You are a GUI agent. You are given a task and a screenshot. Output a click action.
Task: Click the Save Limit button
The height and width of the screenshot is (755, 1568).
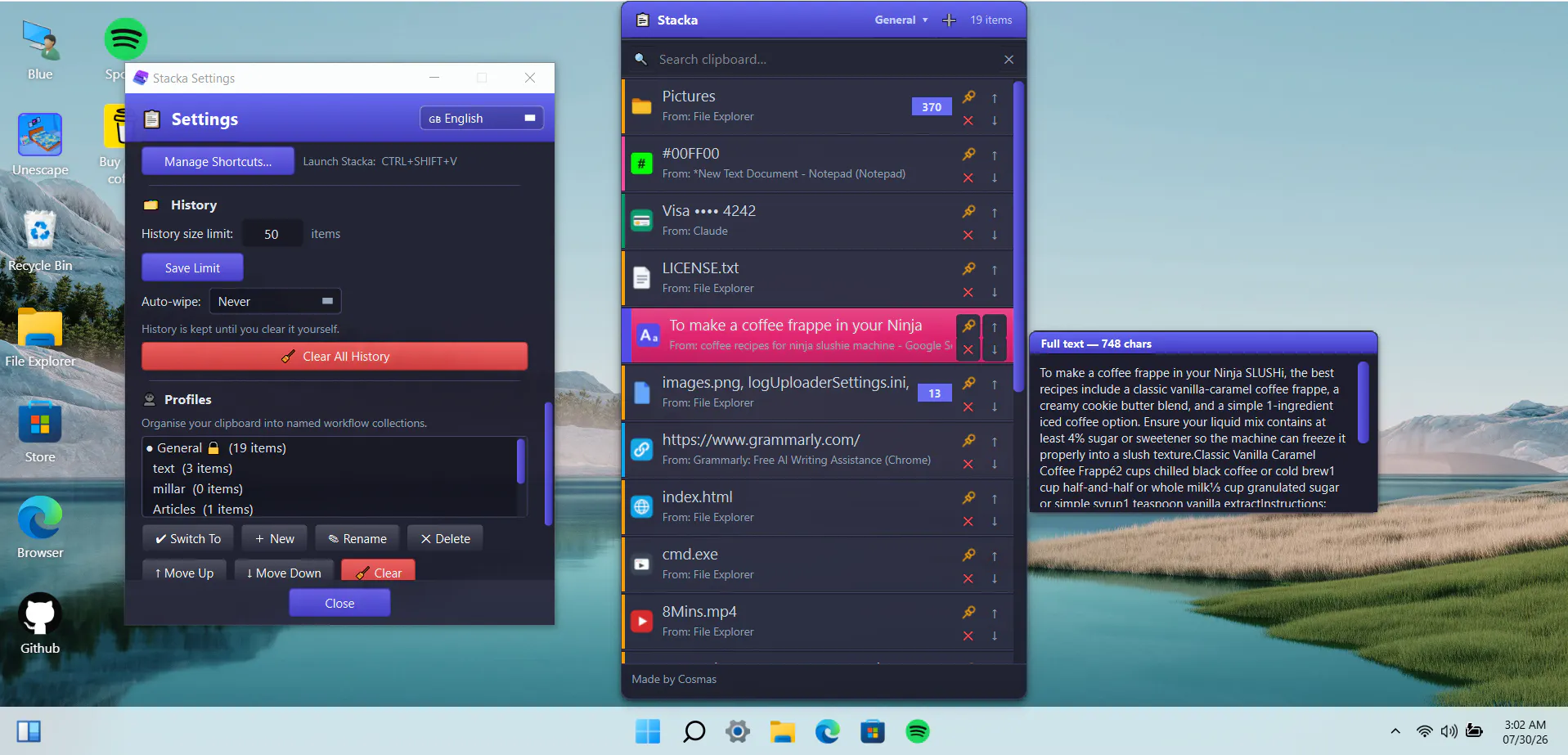point(192,267)
